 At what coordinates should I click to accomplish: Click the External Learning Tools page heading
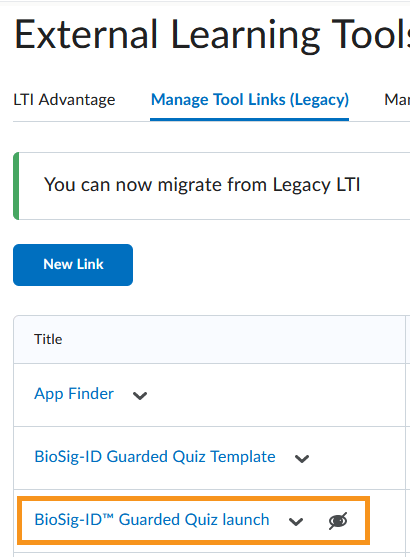212,34
